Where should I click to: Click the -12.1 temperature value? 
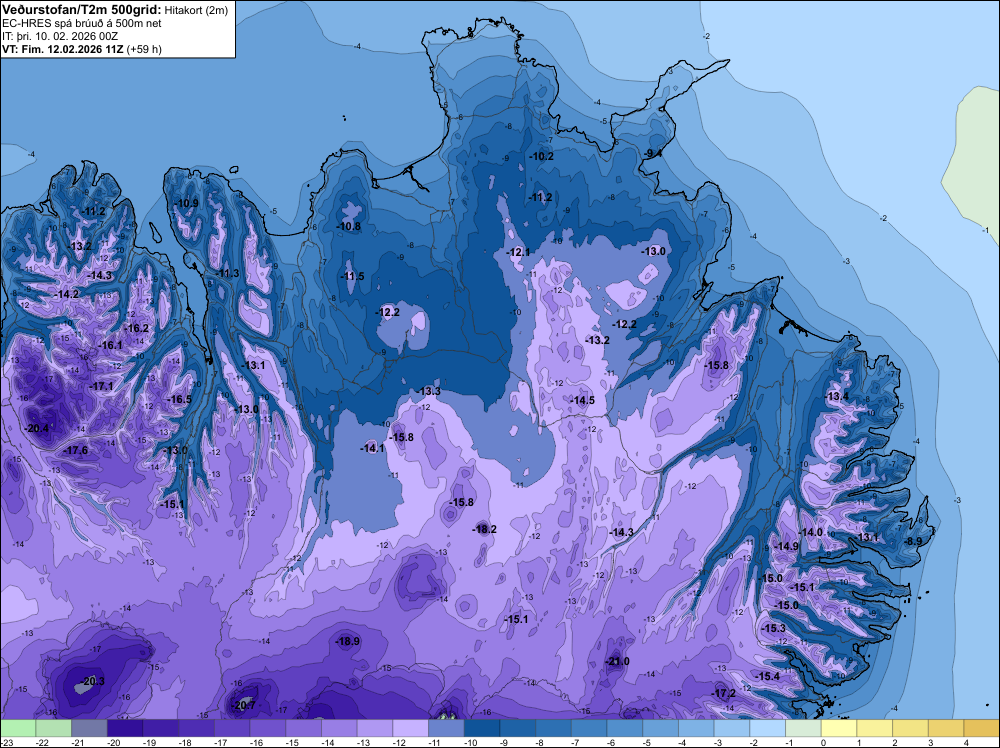[518, 253]
